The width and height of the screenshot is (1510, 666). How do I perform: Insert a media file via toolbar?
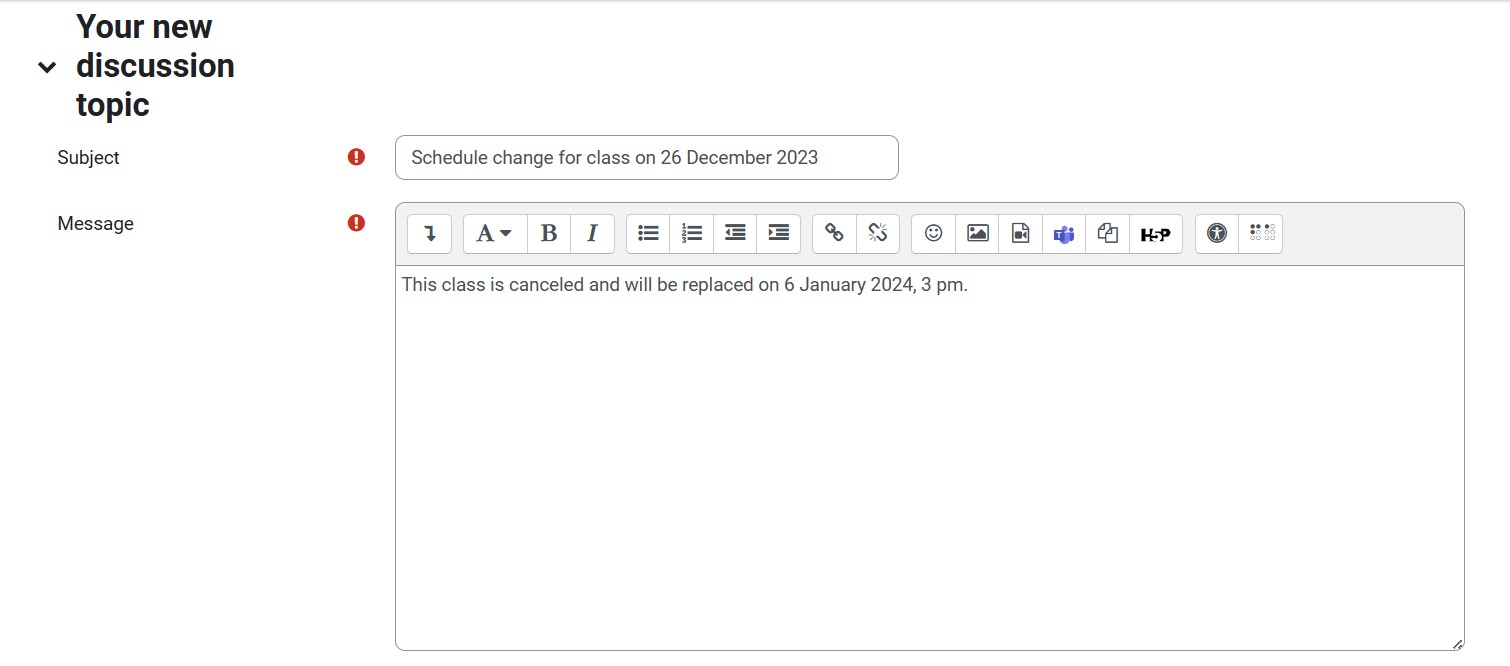1020,234
